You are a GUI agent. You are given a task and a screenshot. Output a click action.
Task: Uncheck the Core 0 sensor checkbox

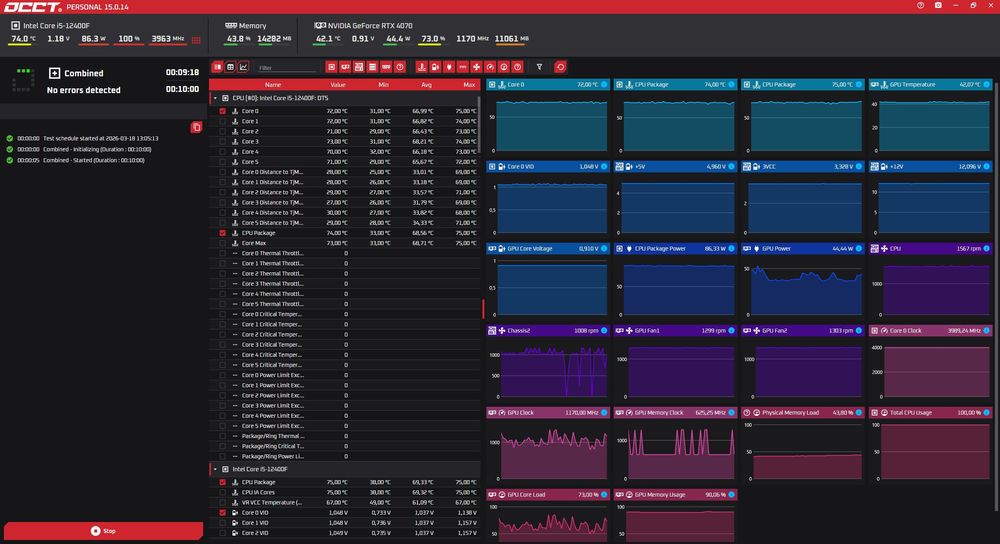tap(223, 111)
